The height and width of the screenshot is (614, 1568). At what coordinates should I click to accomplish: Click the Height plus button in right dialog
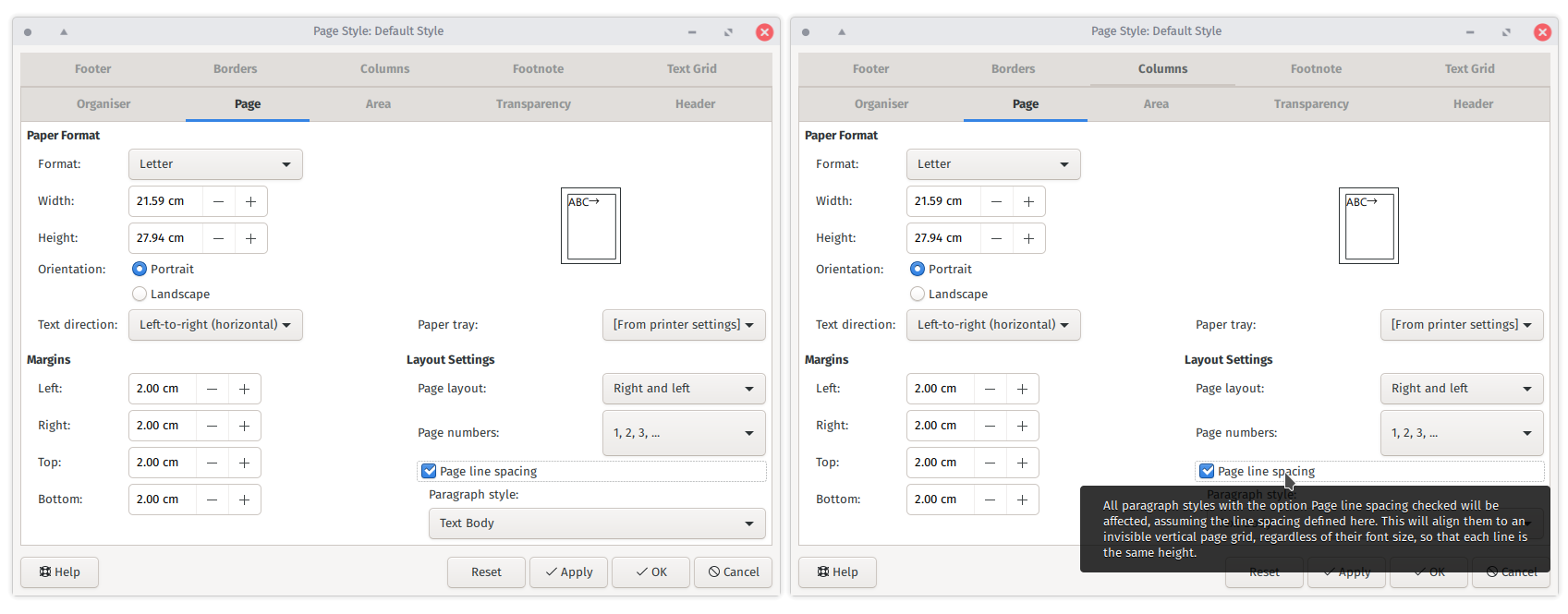pyautogui.click(x=1028, y=238)
